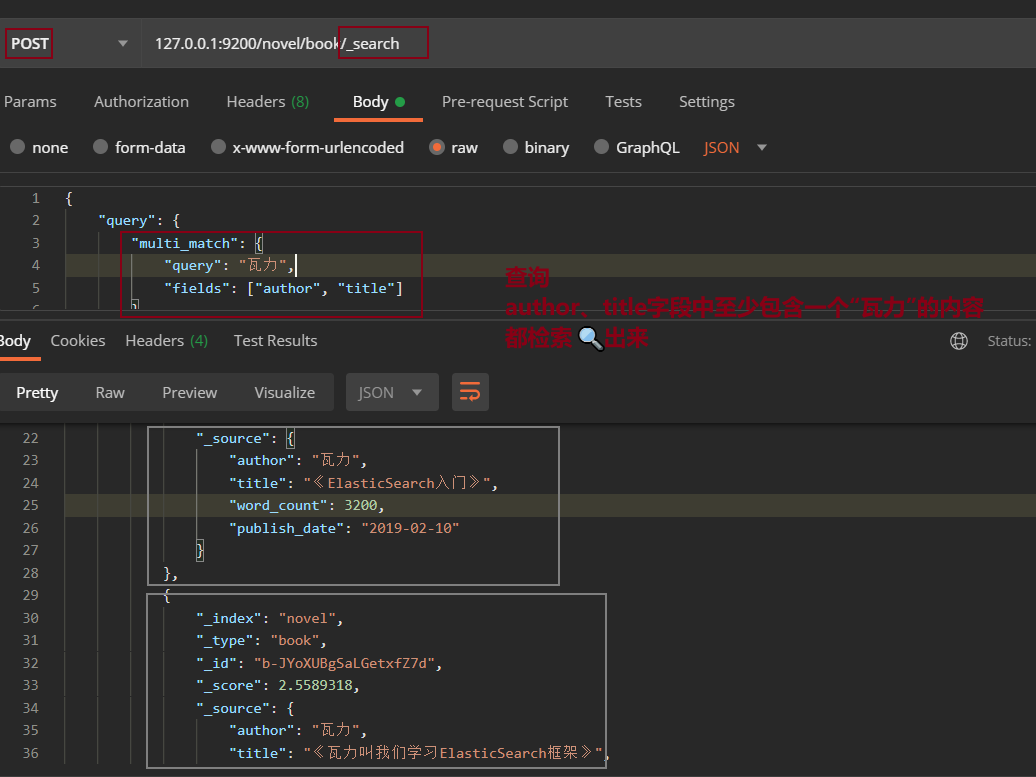Open the Test Results tab
This screenshot has width=1036, height=777.
click(x=276, y=341)
